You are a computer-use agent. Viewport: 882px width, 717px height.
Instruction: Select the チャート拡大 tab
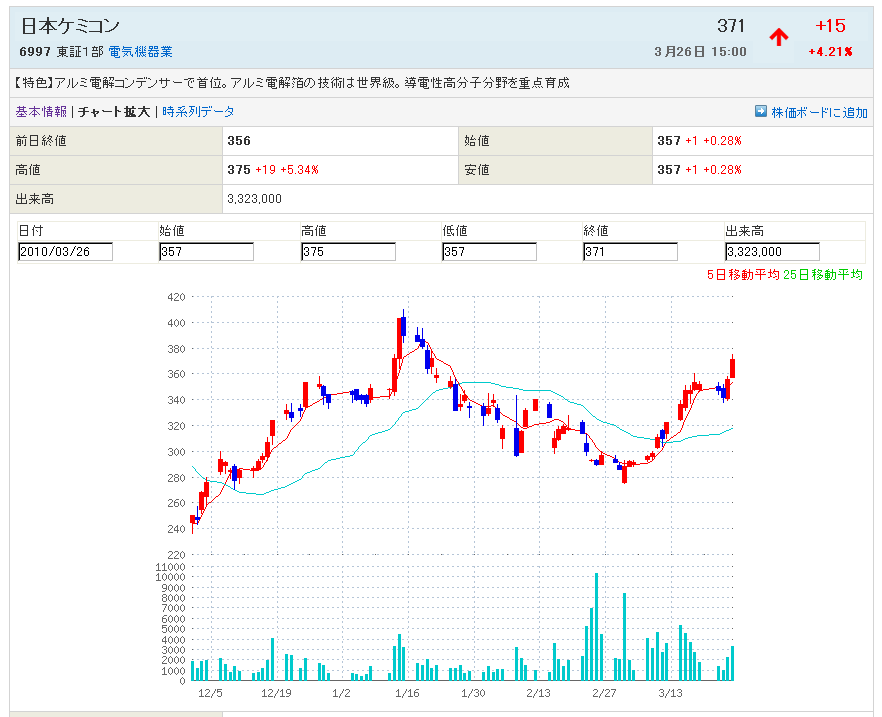(x=114, y=111)
